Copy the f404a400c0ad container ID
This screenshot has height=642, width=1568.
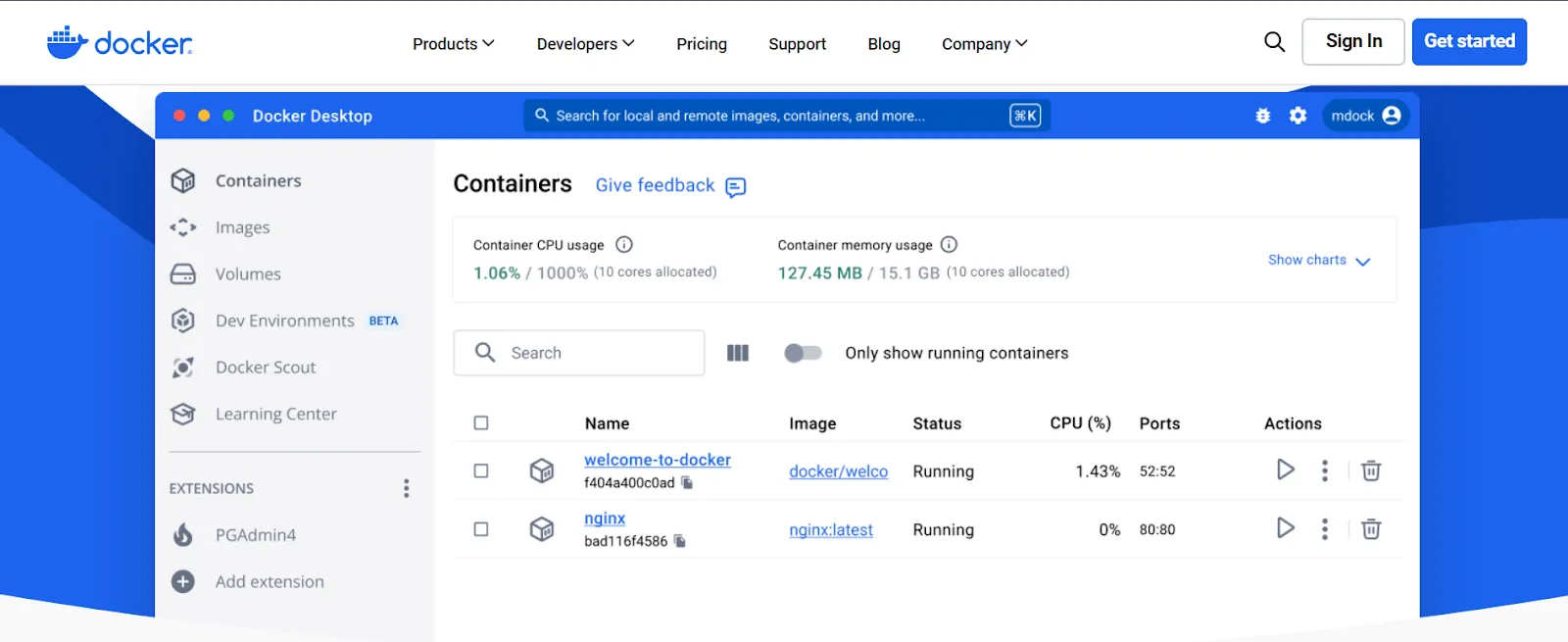coord(687,482)
